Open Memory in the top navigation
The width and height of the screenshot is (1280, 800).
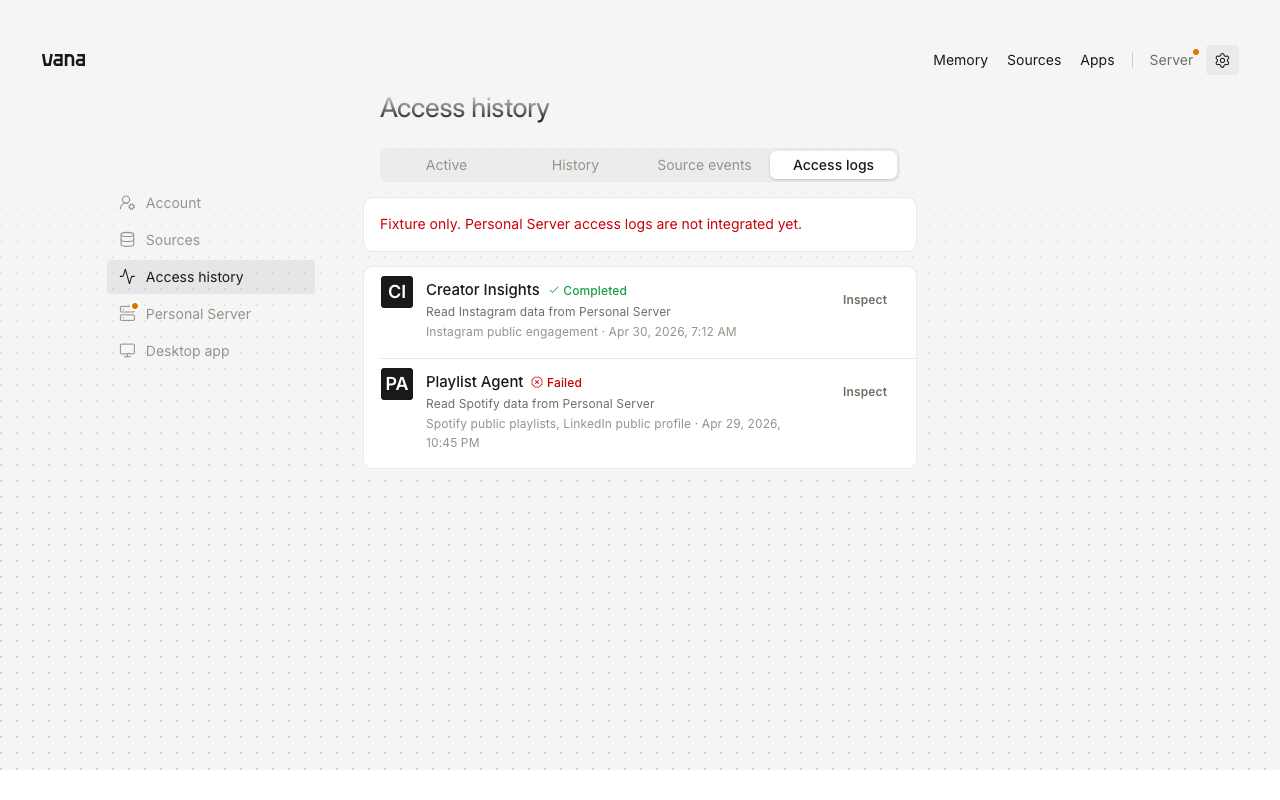(x=960, y=60)
